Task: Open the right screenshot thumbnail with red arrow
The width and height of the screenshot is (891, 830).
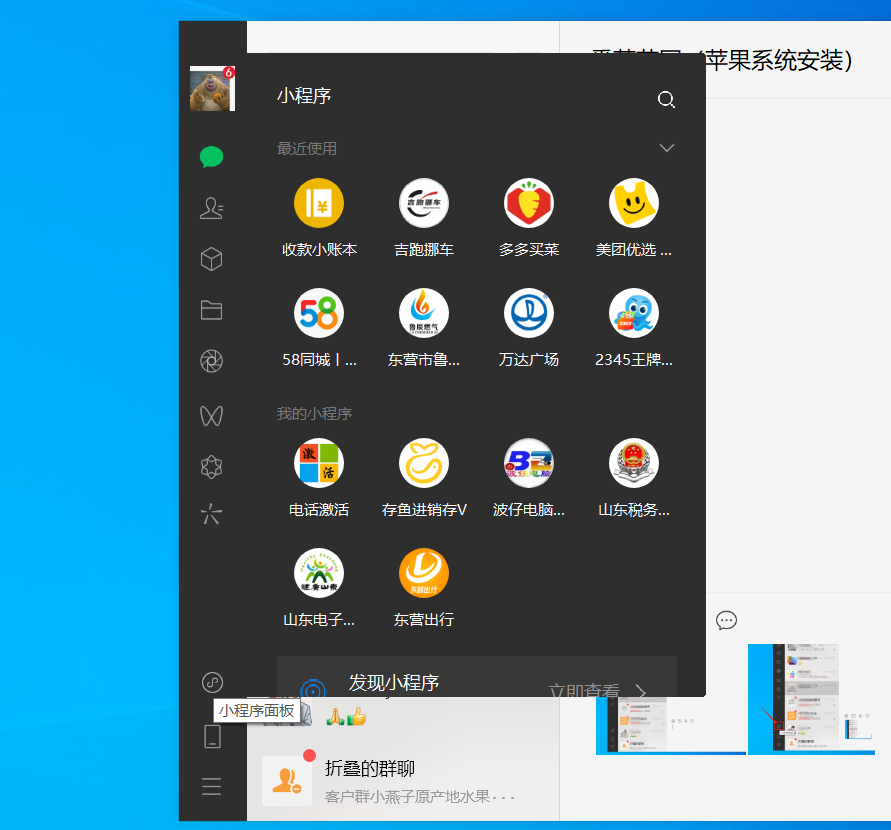Action: [x=811, y=699]
